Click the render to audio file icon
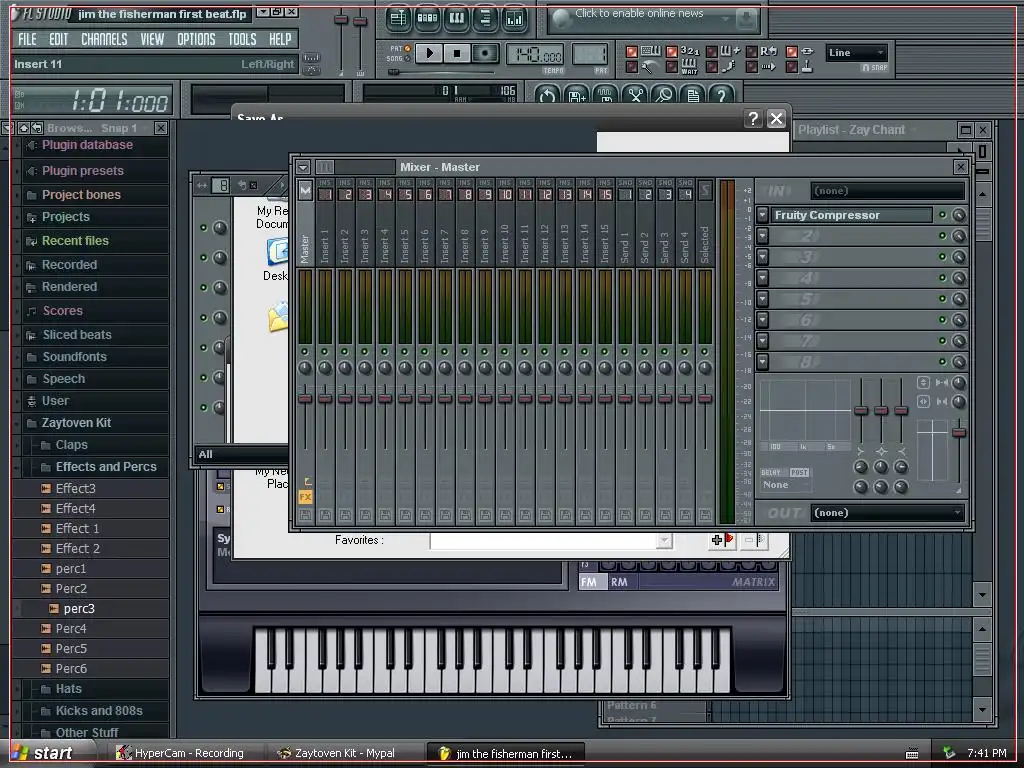 606,95
